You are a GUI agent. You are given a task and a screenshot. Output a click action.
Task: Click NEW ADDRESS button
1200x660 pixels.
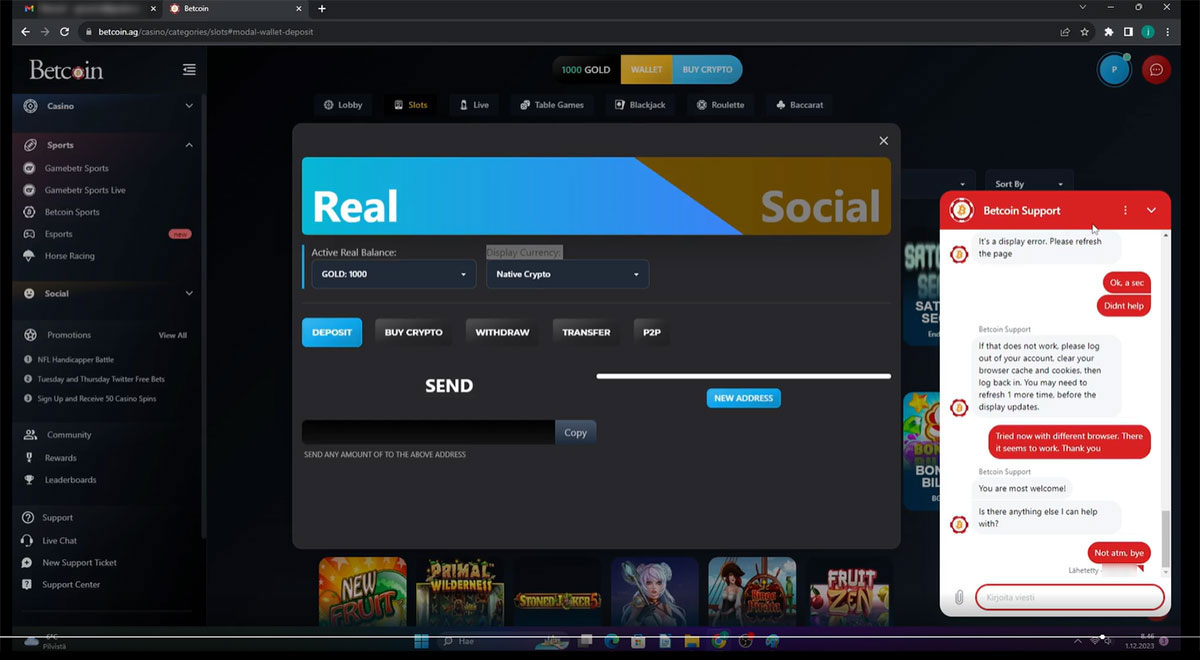[744, 398]
